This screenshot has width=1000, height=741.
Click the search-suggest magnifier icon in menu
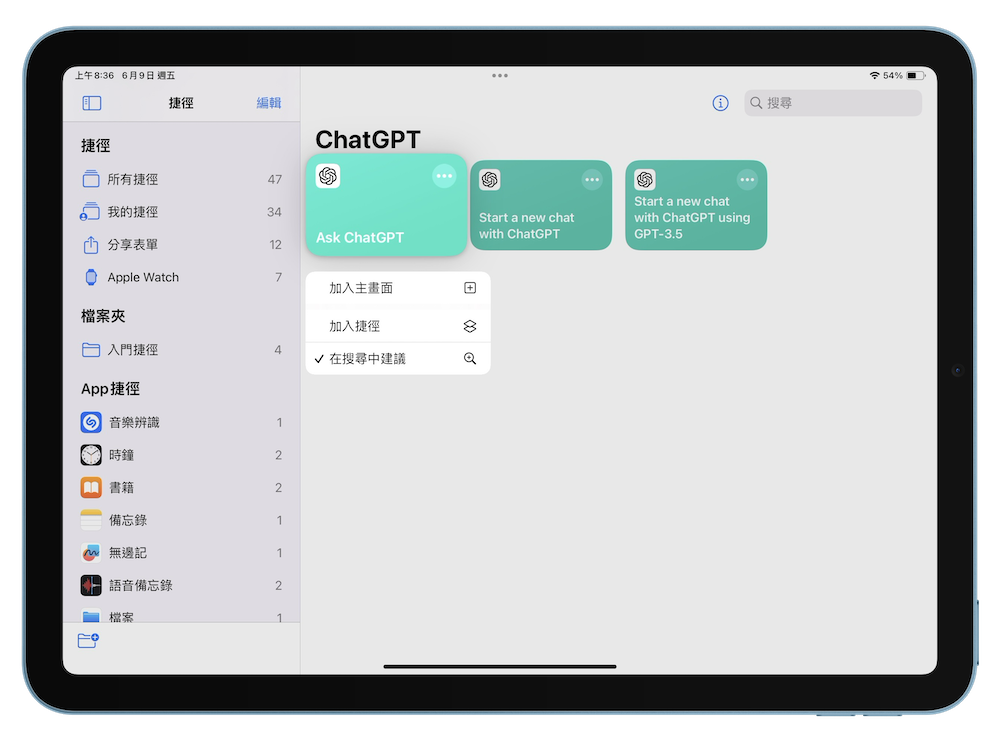click(x=470, y=358)
